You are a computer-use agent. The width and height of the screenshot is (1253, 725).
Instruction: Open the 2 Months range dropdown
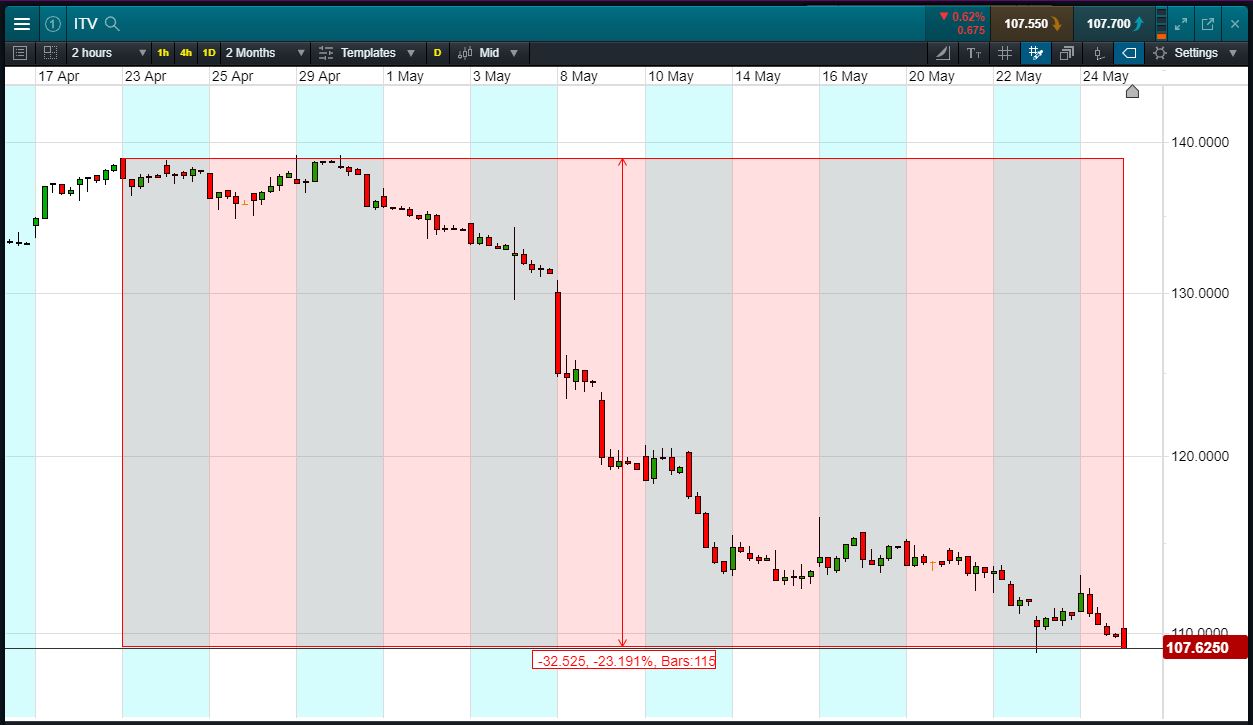point(265,53)
